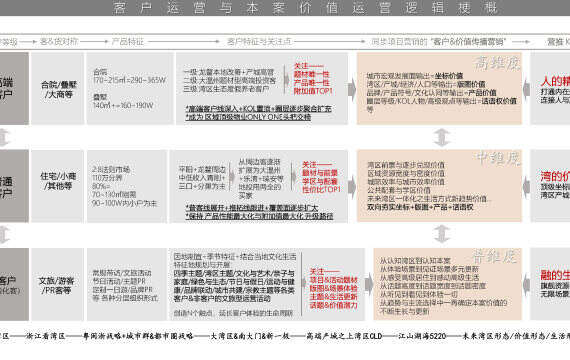Click the 客&货对称 header label
This screenshot has height=360, width=570.
59,42
